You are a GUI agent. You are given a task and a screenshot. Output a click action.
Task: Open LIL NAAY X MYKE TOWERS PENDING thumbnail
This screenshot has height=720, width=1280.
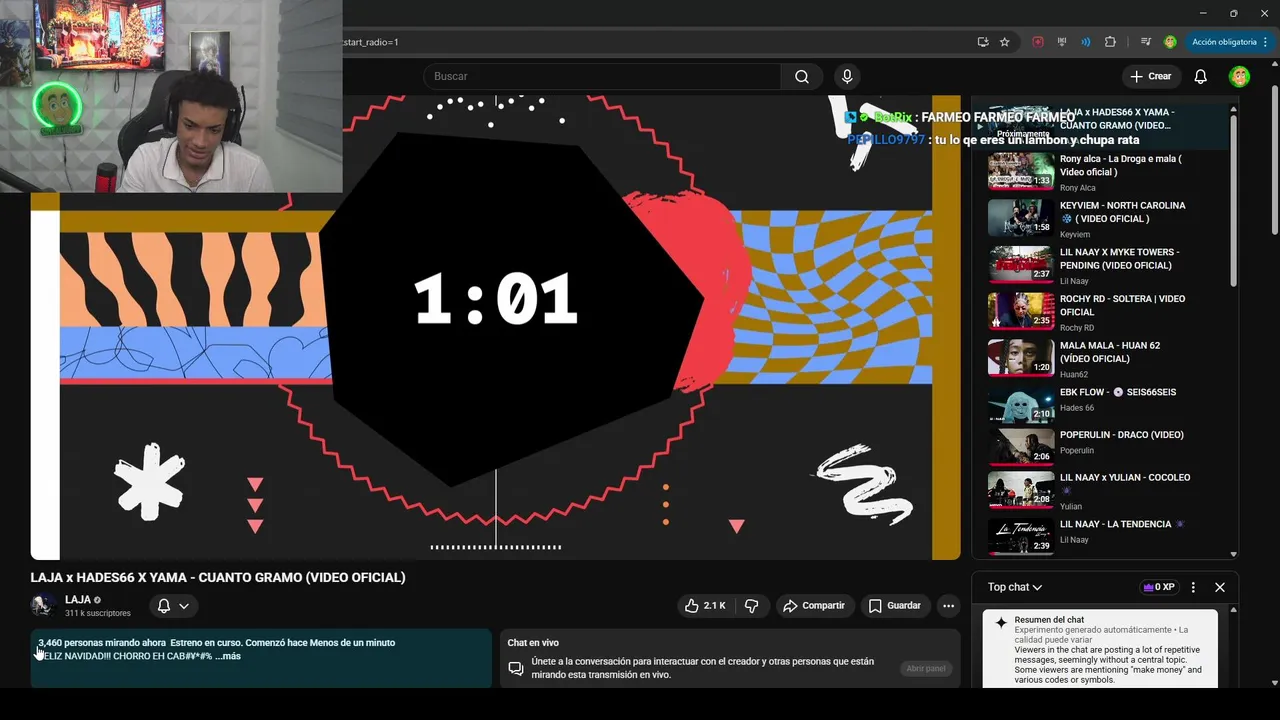coord(1021,265)
